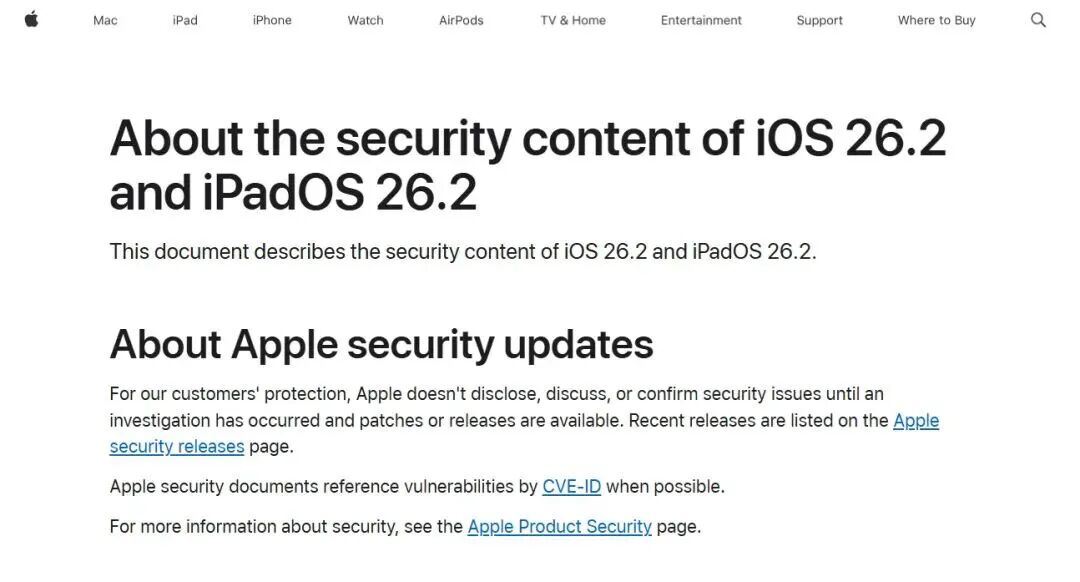Select iPad in the top navigation
Viewport: 1080px width, 582px height.
click(x=185, y=19)
